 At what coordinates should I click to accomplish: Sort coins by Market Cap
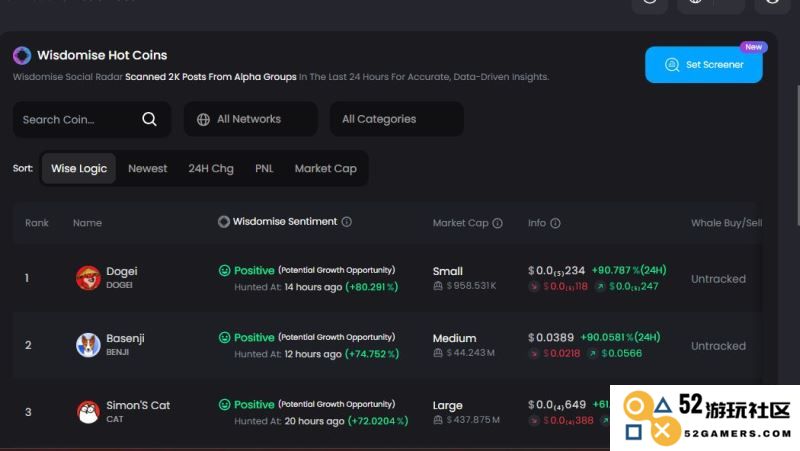(x=326, y=168)
